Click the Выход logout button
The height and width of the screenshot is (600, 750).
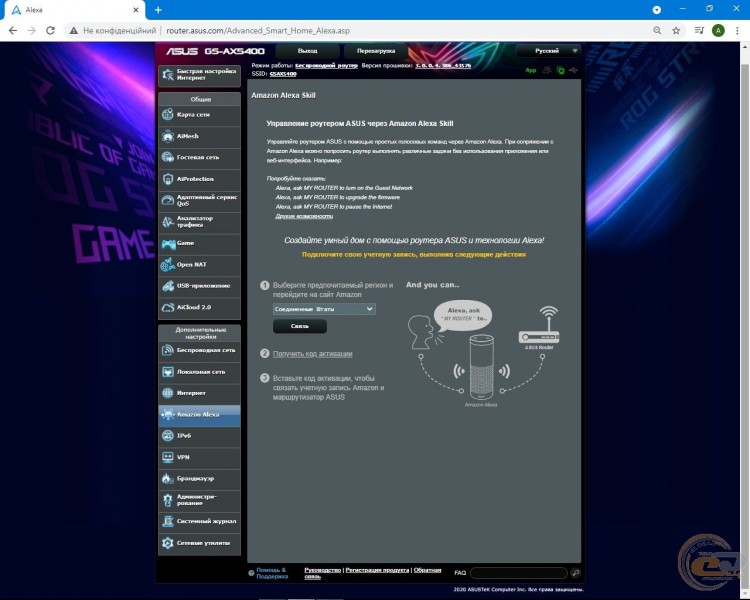pyautogui.click(x=308, y=51)
